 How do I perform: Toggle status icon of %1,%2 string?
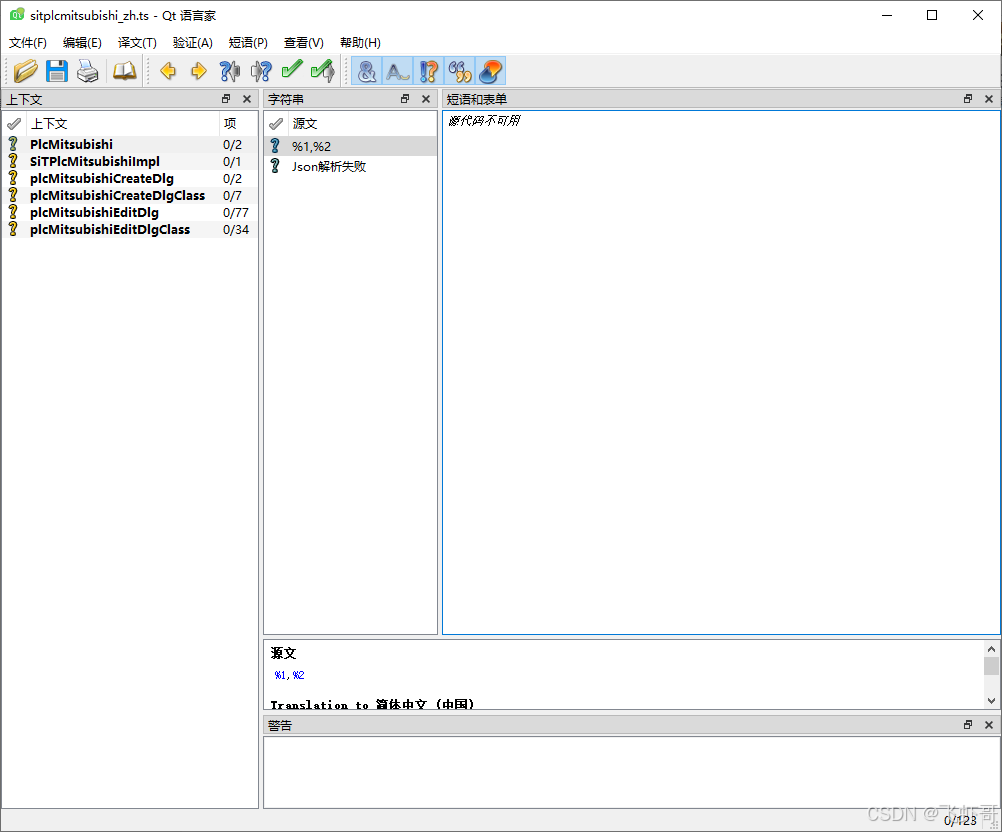point(275,146)
